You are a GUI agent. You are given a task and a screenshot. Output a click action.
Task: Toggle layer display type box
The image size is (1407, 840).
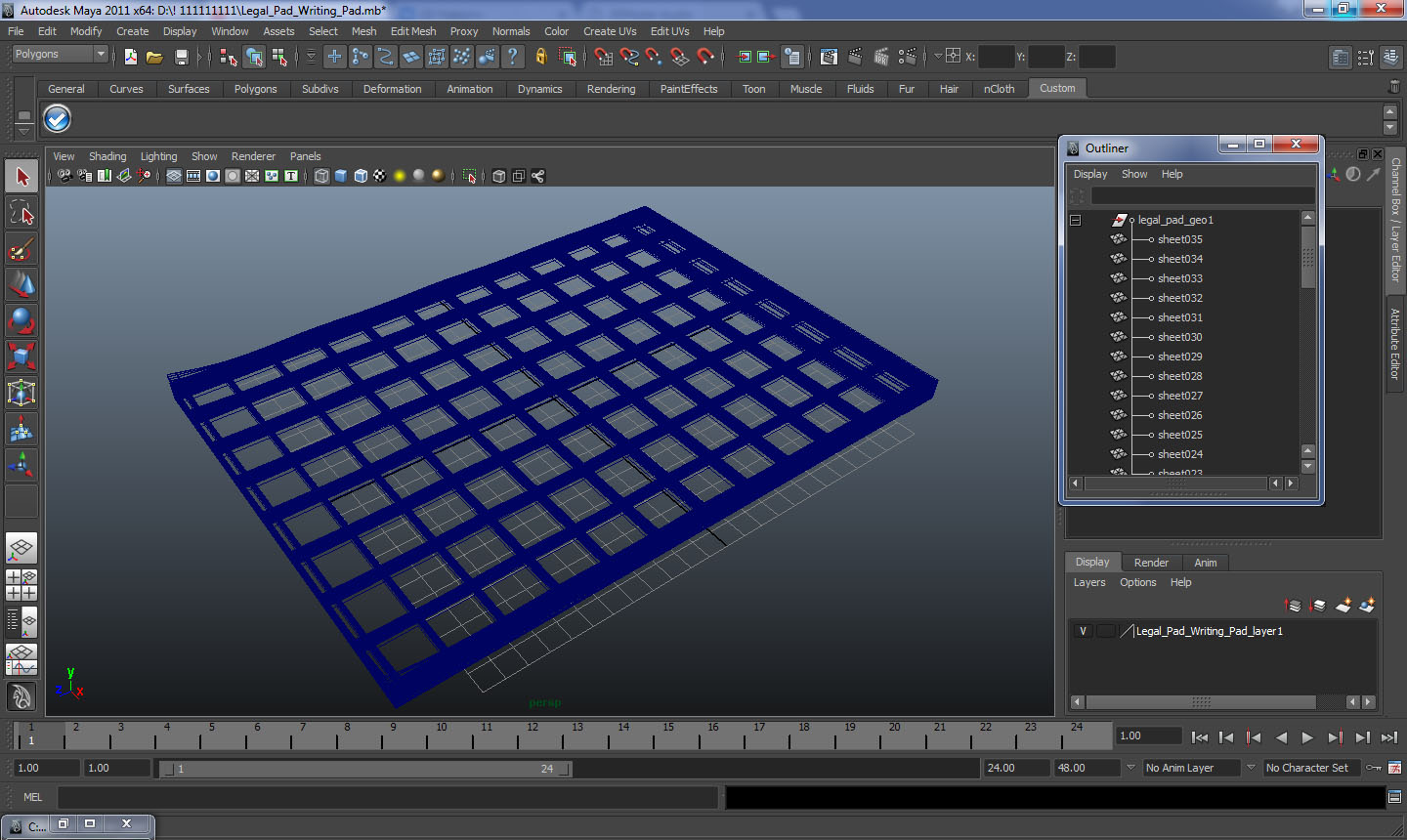tap(1106, 631)
